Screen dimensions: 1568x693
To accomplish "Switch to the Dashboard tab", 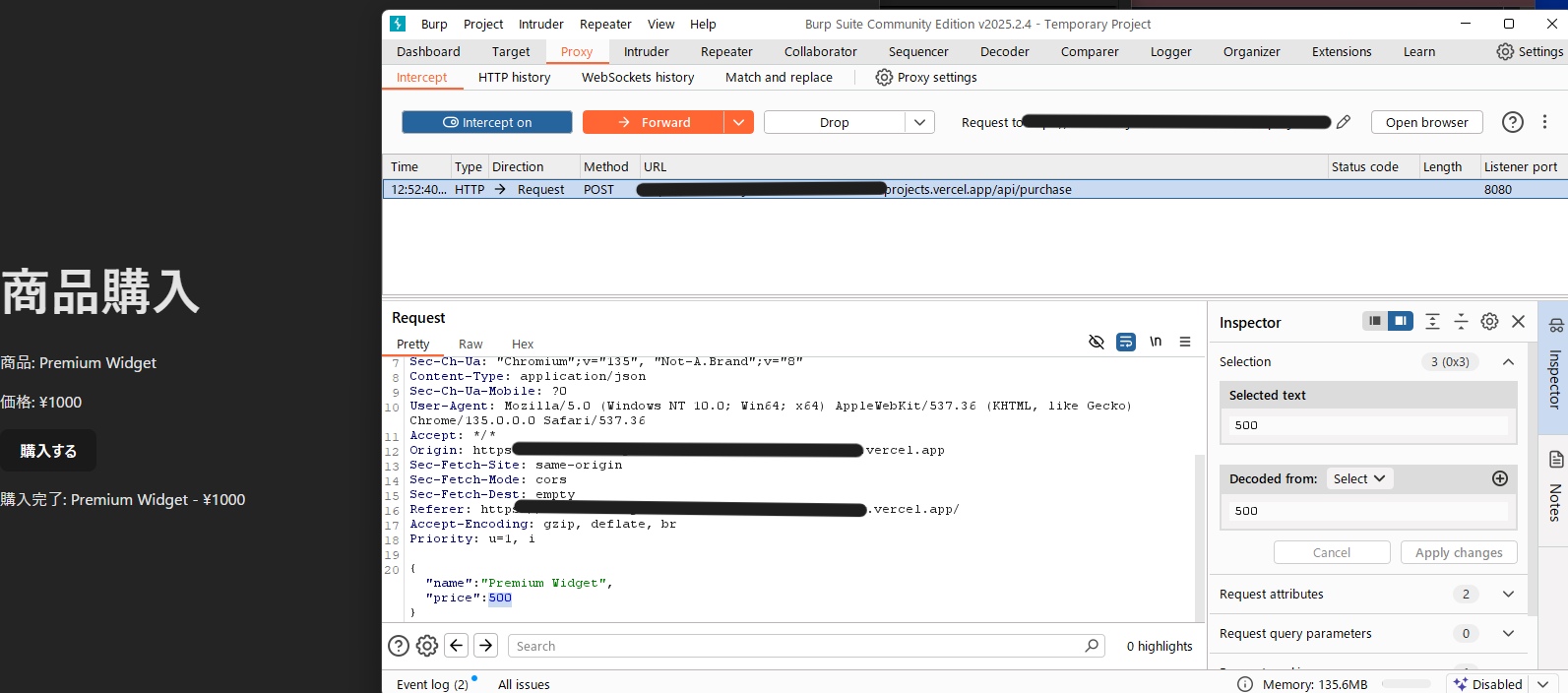I will point(428,51).
